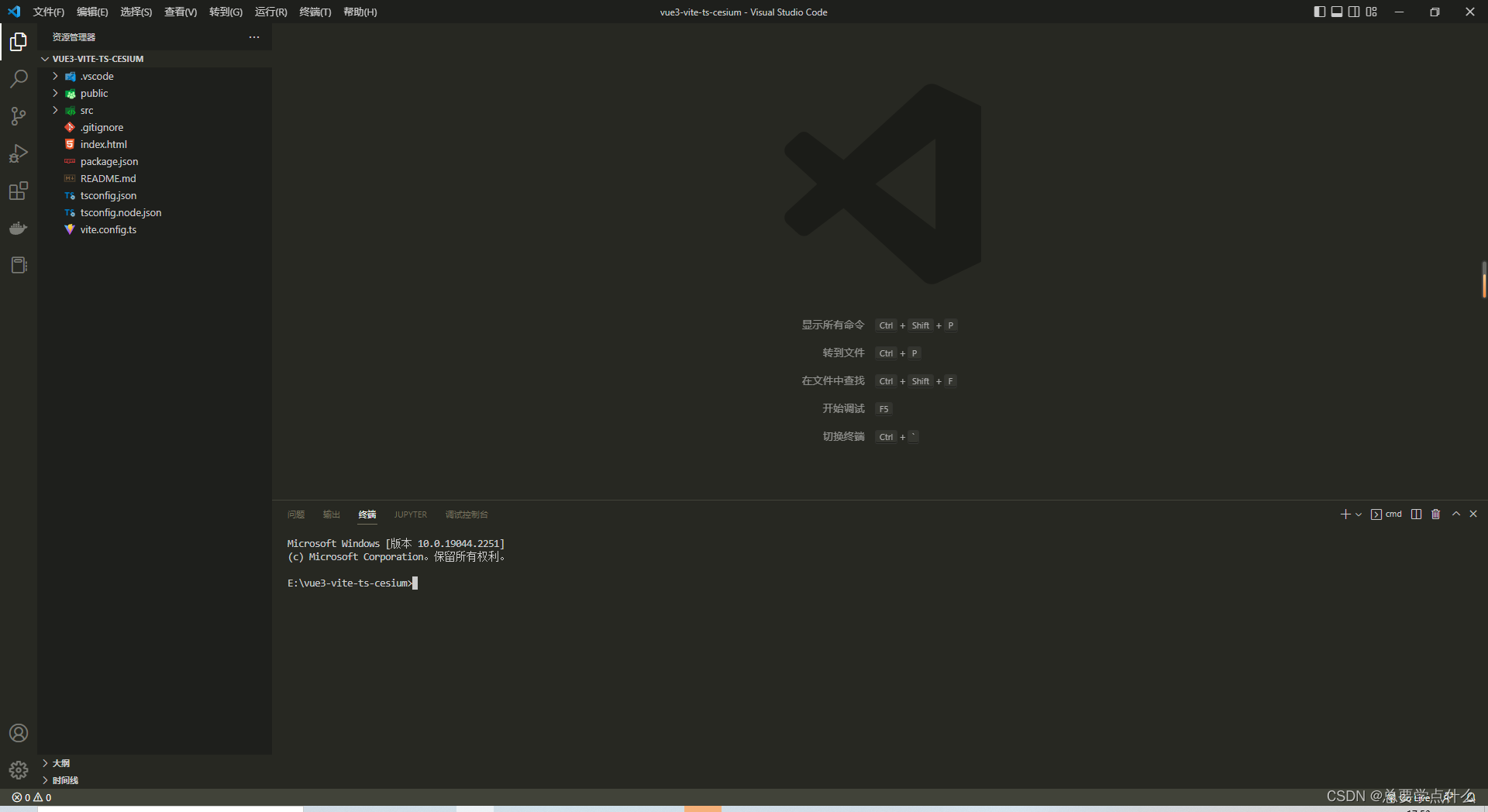The height and width of the screenshot is (812, 1488).
Task: Open the Extensions view
Action: pyautogui.click(x=19, y=191)
